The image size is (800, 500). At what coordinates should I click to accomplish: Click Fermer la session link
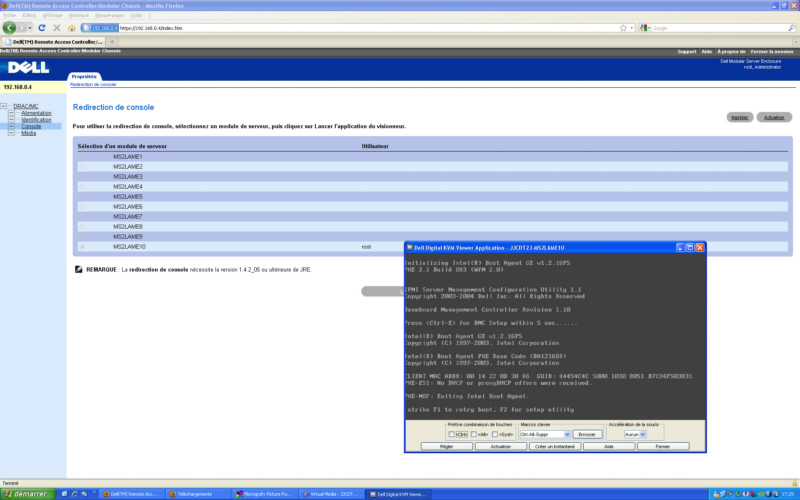772,52
